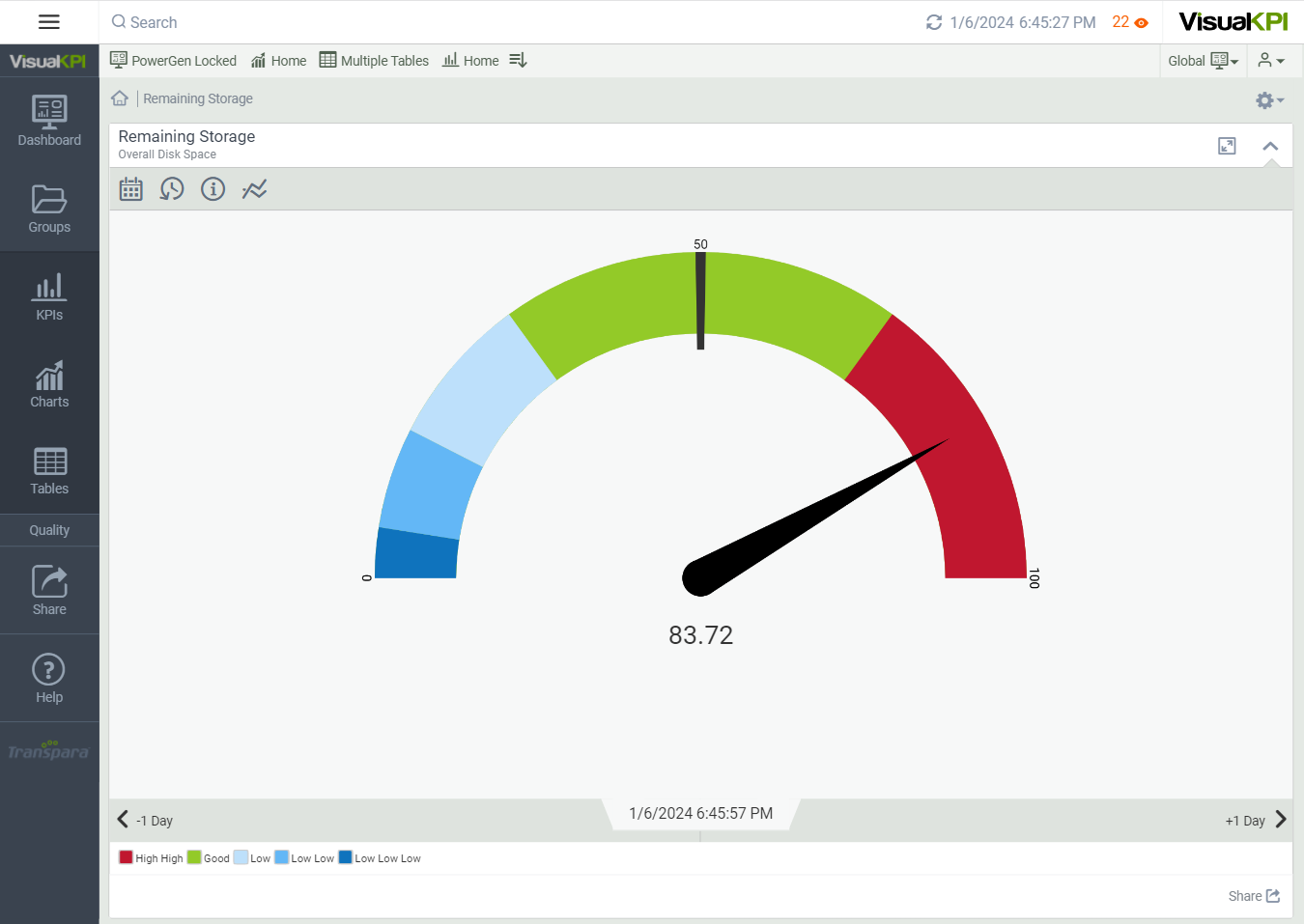Open the Multiple Tables bookmark
Viewport: 1304px width, 924px height.
tap(374, 61)
